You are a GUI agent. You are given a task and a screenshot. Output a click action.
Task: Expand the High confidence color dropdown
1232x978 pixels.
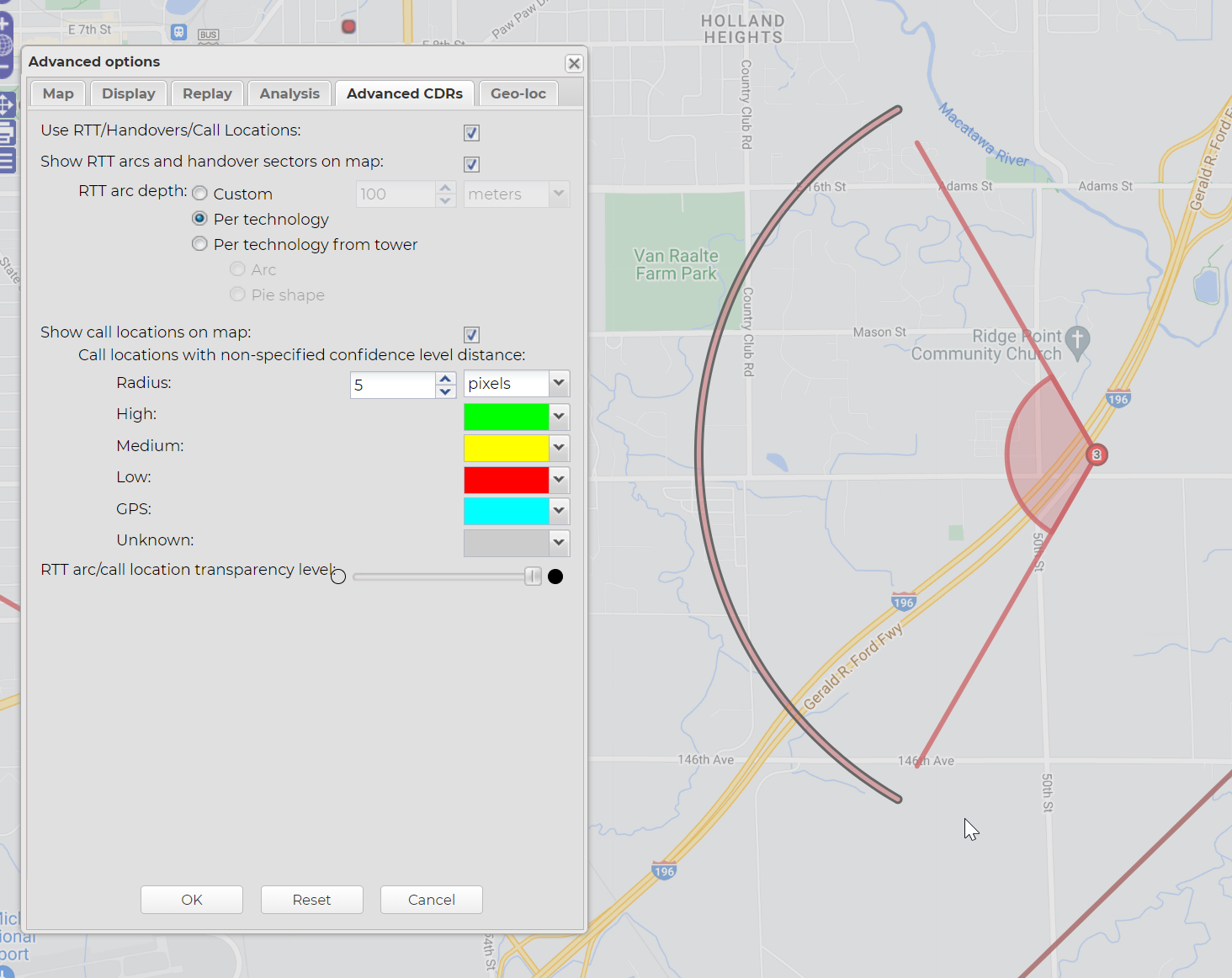coord(558,417)
